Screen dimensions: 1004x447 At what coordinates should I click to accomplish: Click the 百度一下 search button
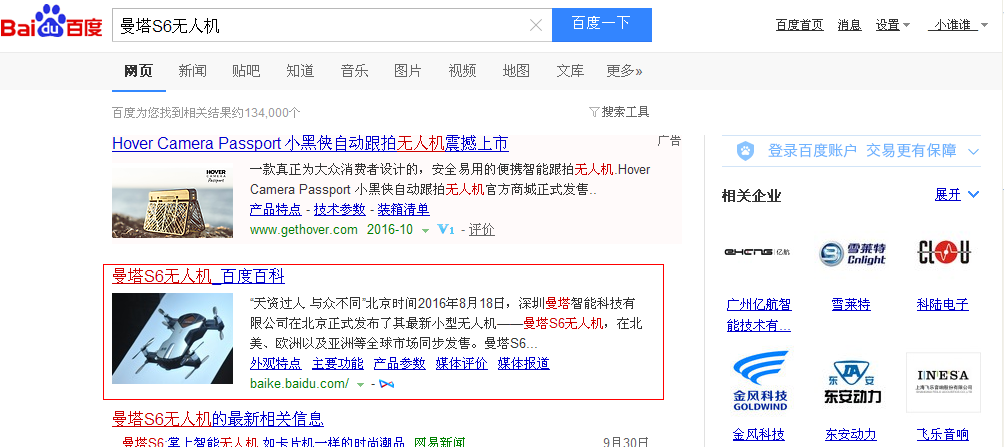point(601,25)
